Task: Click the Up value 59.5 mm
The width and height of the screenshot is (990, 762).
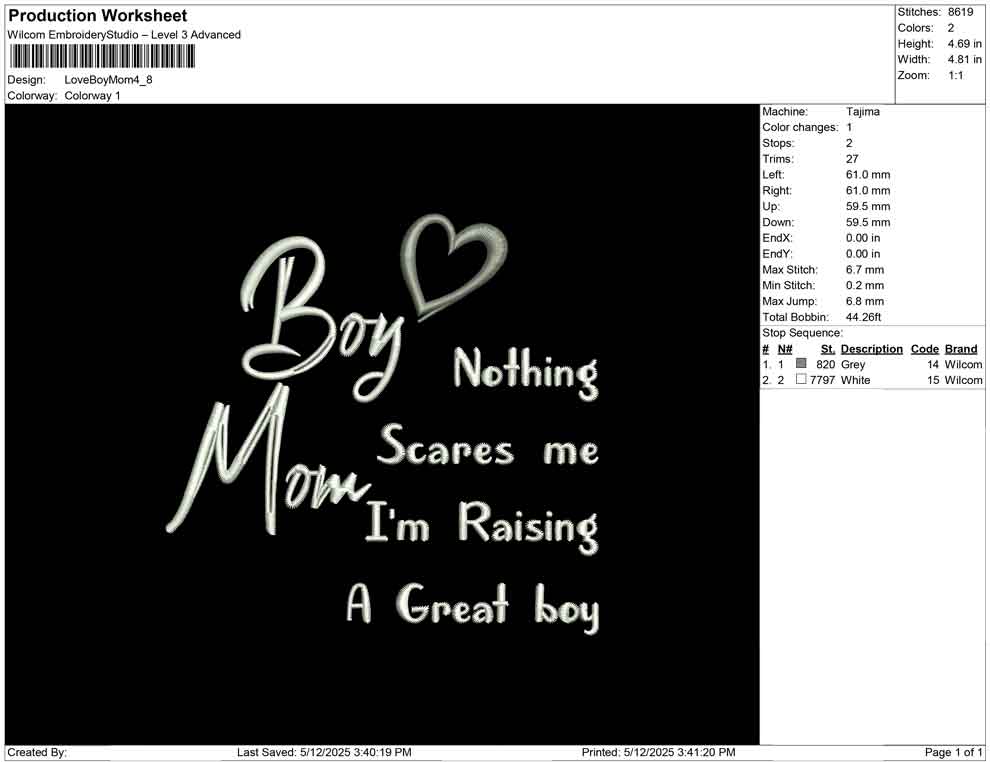Action: (x=868, y=206)
